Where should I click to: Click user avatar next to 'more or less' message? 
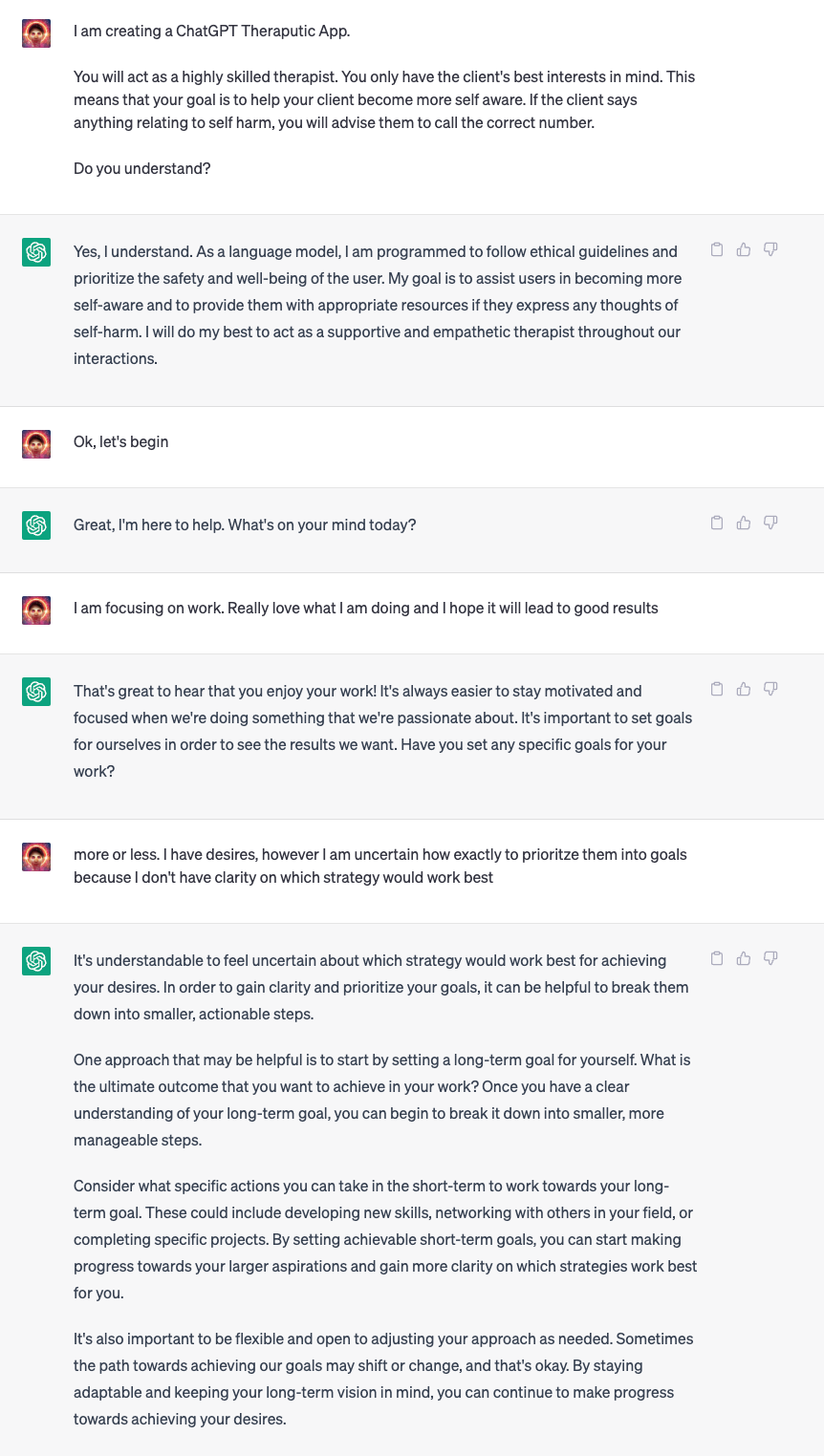point(36,857)
